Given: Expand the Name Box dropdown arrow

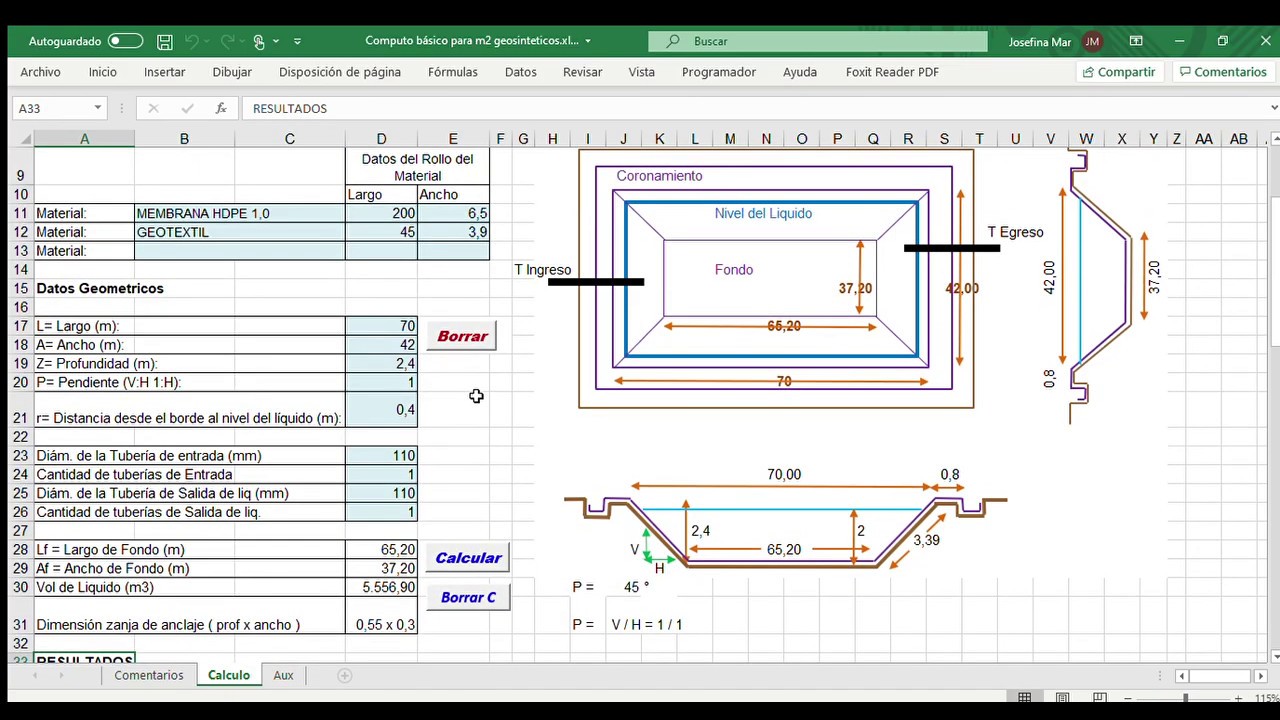Looking at the screenshot, I should click(x=98, y=108).
